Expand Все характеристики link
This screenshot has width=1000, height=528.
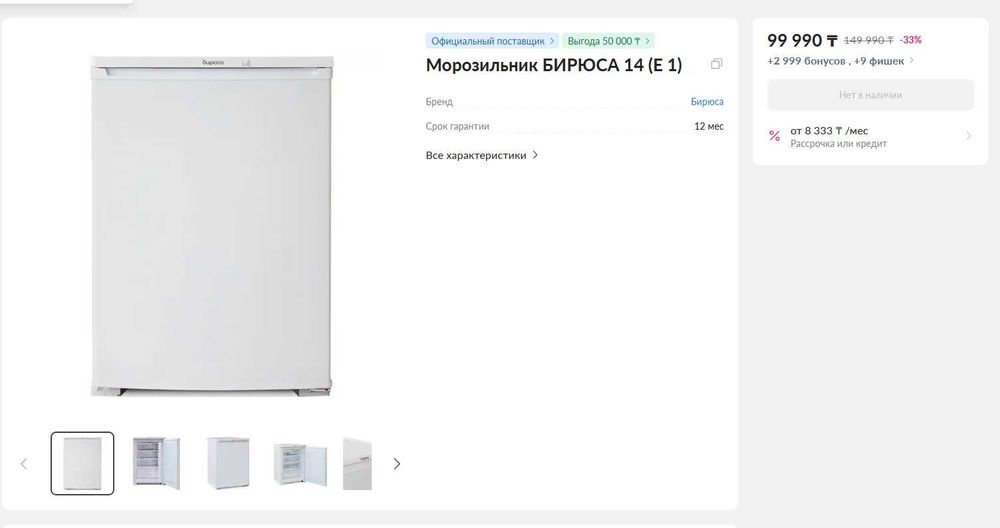[x=482, y=155]
